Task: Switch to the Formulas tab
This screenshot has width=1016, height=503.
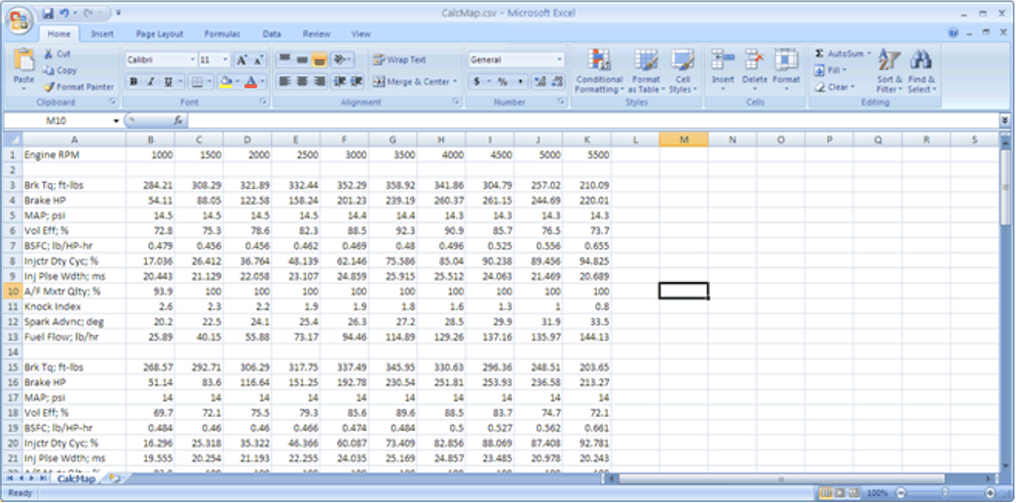Action: click(222, 34)
